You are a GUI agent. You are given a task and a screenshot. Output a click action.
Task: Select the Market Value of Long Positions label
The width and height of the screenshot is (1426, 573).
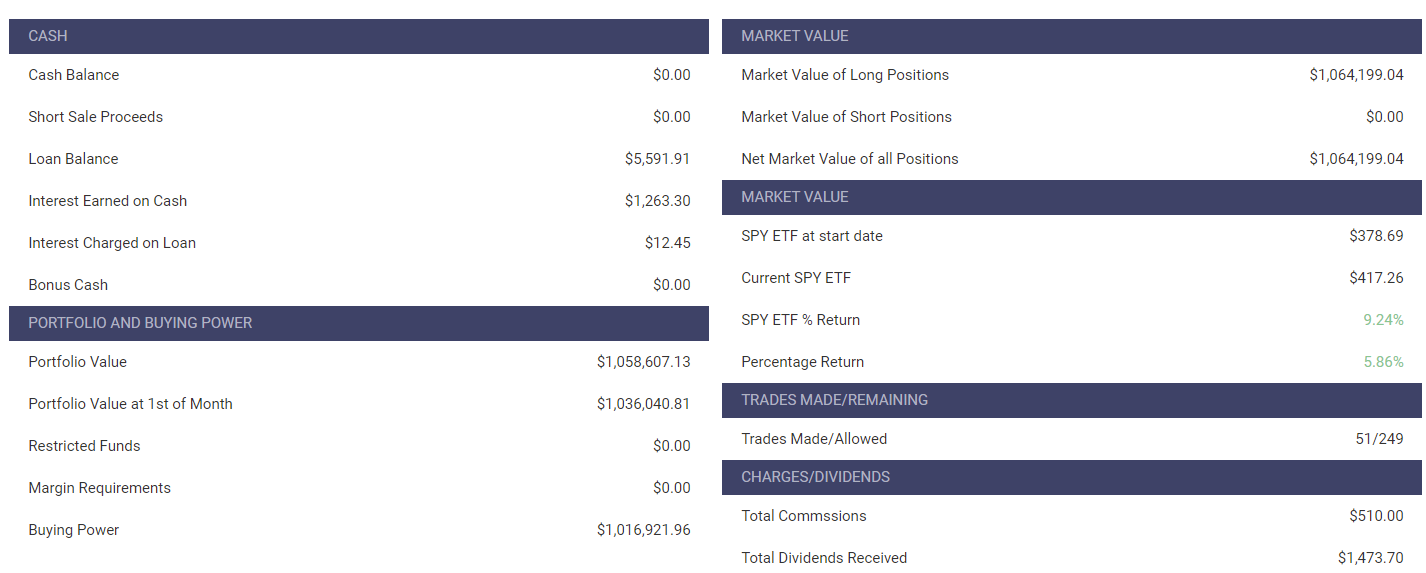[845, 75]
